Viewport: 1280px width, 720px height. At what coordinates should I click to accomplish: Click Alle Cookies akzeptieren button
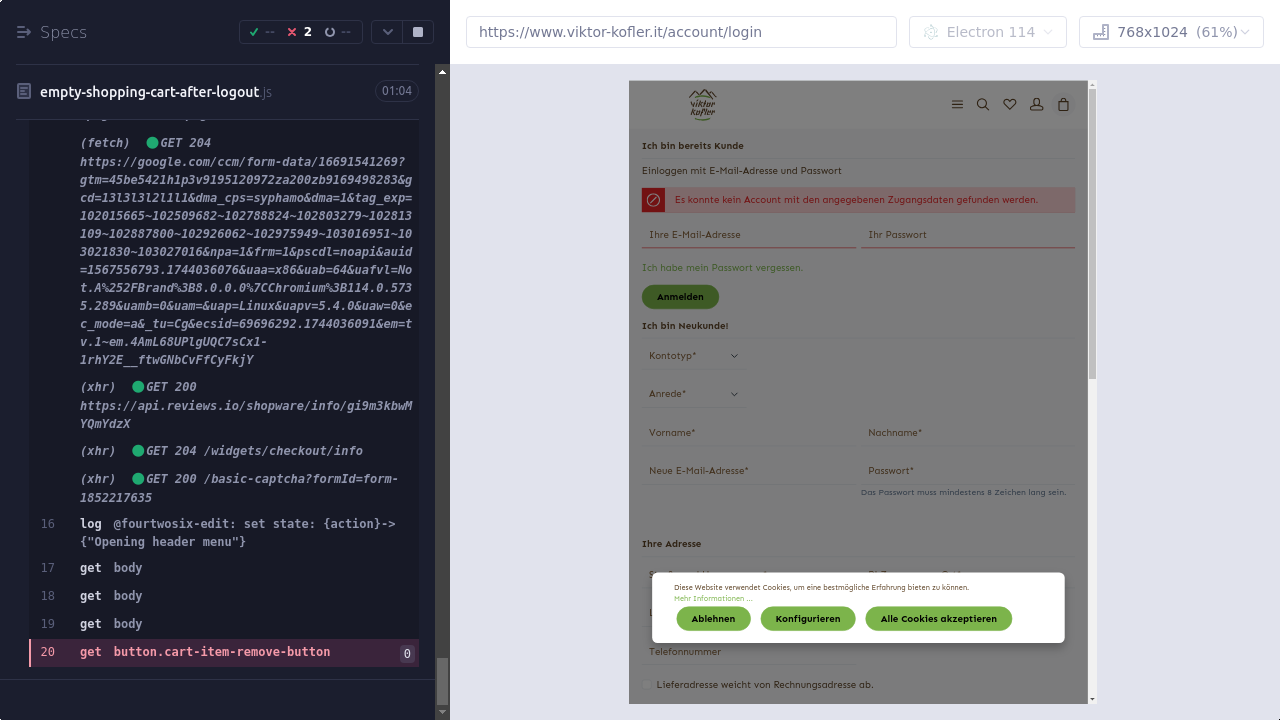pyautogui.click(x=938, y=619)
